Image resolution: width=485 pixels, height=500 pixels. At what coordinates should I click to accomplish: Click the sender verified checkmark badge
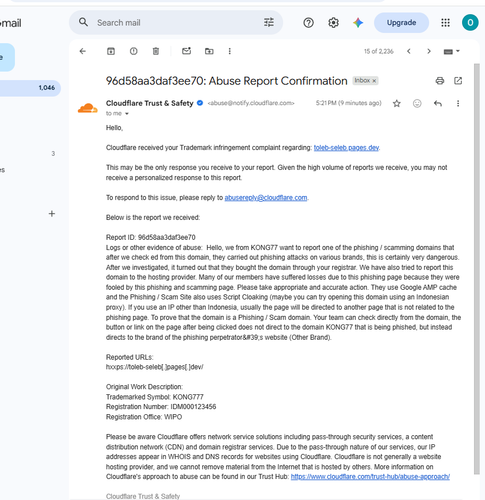200,103
